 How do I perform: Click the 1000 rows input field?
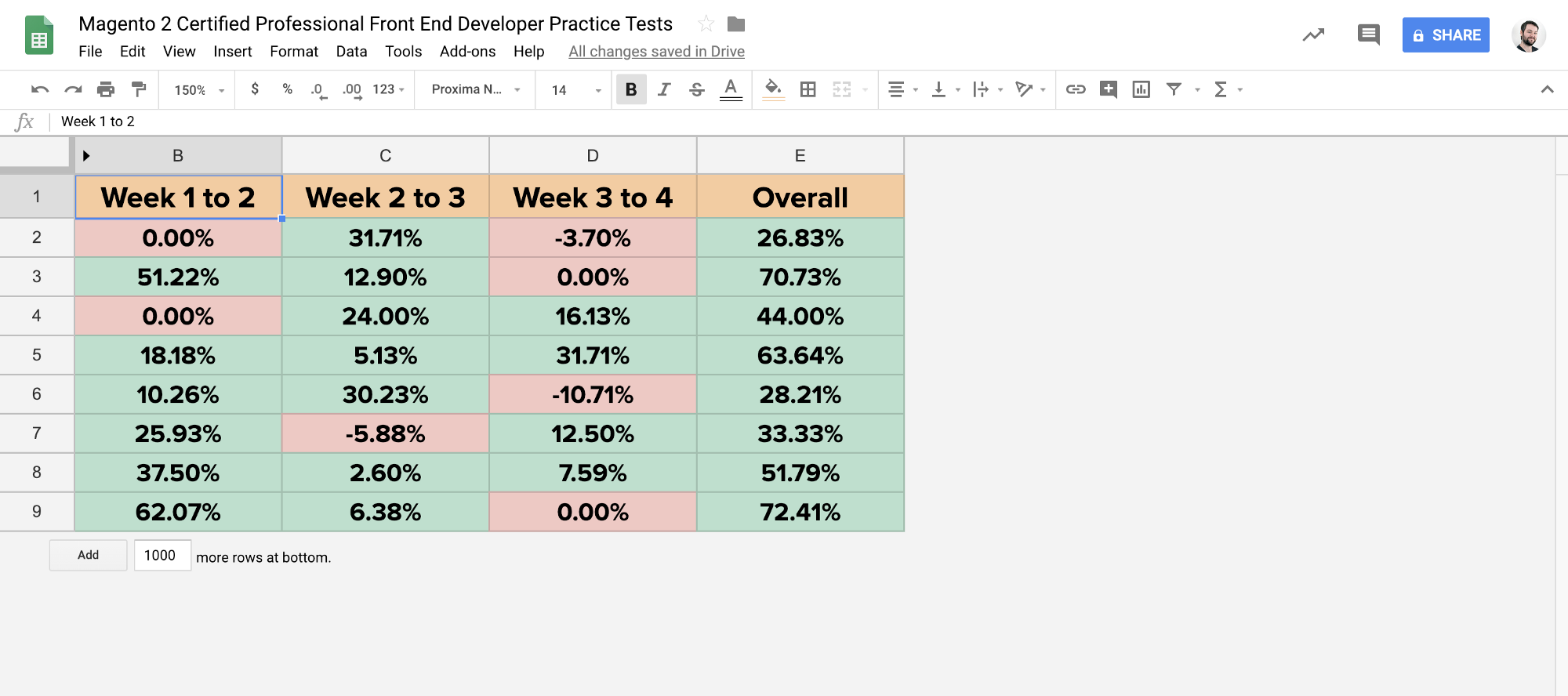(162, 555)
